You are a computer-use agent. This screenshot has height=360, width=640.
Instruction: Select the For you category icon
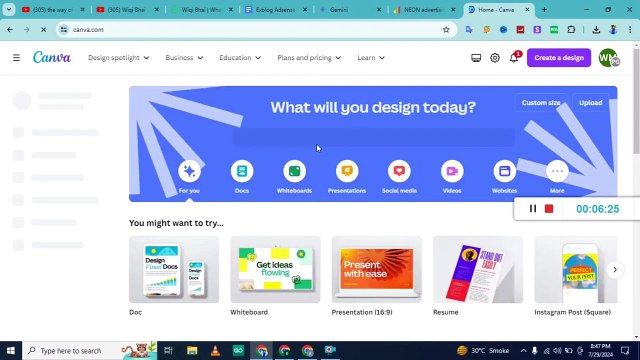coord(189,171)
